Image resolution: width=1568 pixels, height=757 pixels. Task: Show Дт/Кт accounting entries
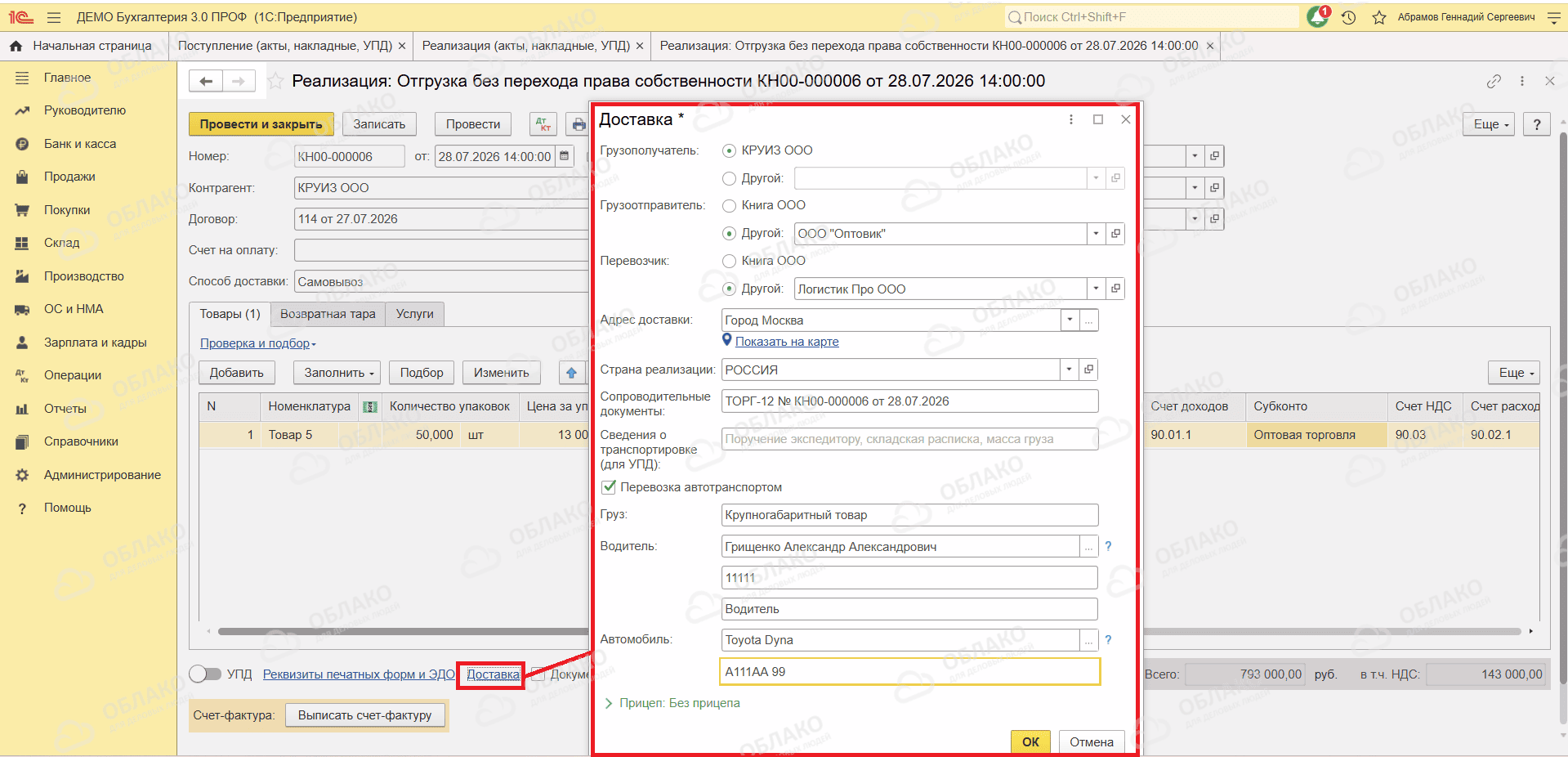click(543, 124)
